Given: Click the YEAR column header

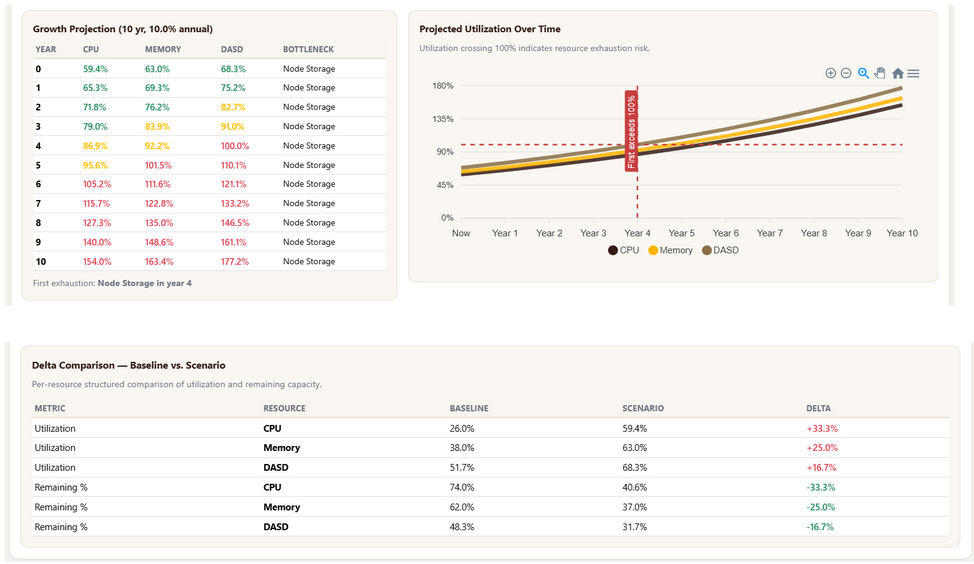Looking at the screenshot, I should (x=45, y=49).
